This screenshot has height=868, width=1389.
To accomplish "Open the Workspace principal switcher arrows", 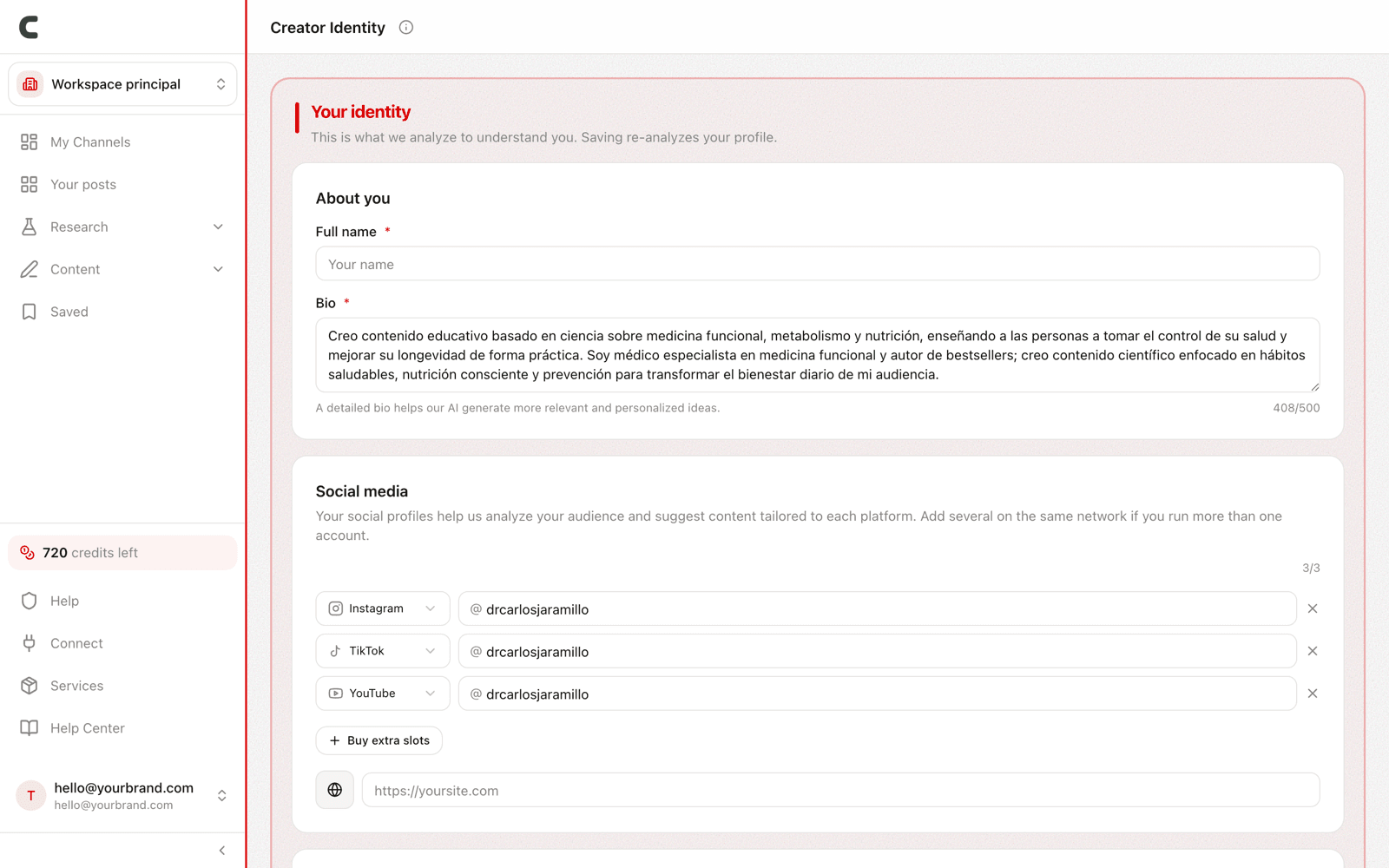I will tap(221, 84).
